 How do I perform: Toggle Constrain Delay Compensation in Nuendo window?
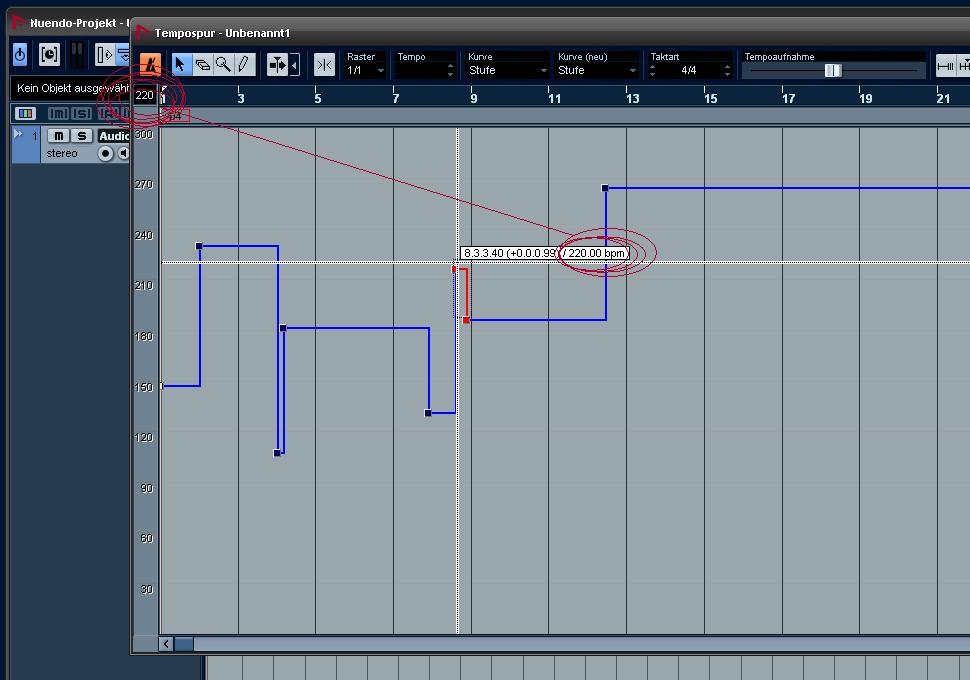tap(49, 54)
